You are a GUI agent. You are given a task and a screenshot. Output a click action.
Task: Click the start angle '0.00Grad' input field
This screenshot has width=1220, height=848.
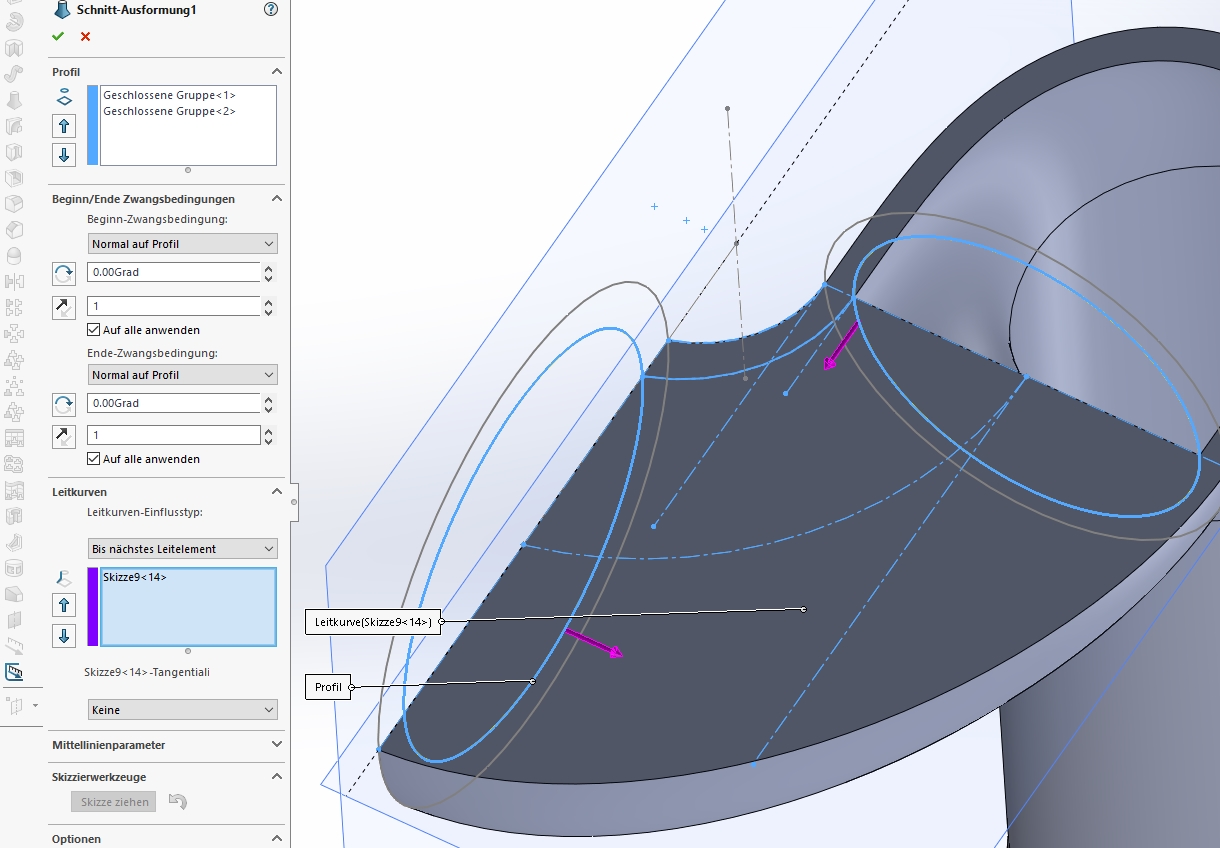click(173, 272)
